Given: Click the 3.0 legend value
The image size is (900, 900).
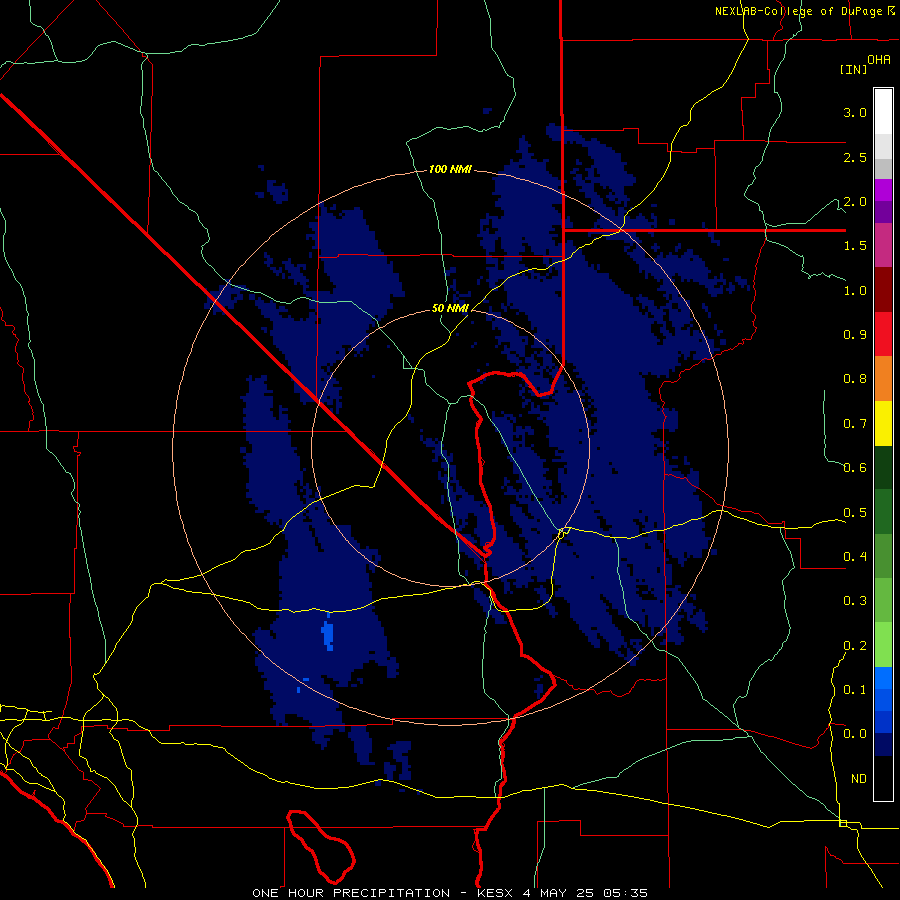Looking at the screenshot, I should (x=855, y=112).
